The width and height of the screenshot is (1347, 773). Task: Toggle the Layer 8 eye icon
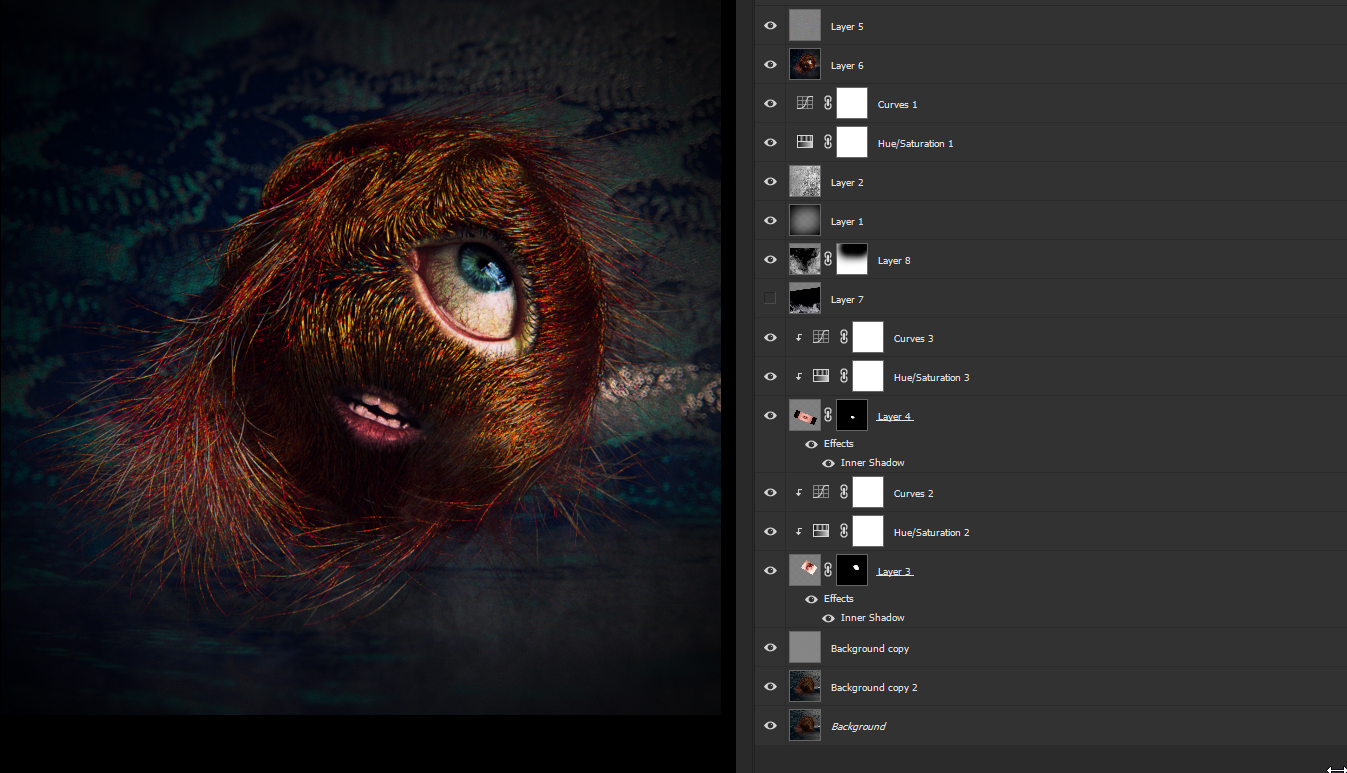(x=770, y=259)
